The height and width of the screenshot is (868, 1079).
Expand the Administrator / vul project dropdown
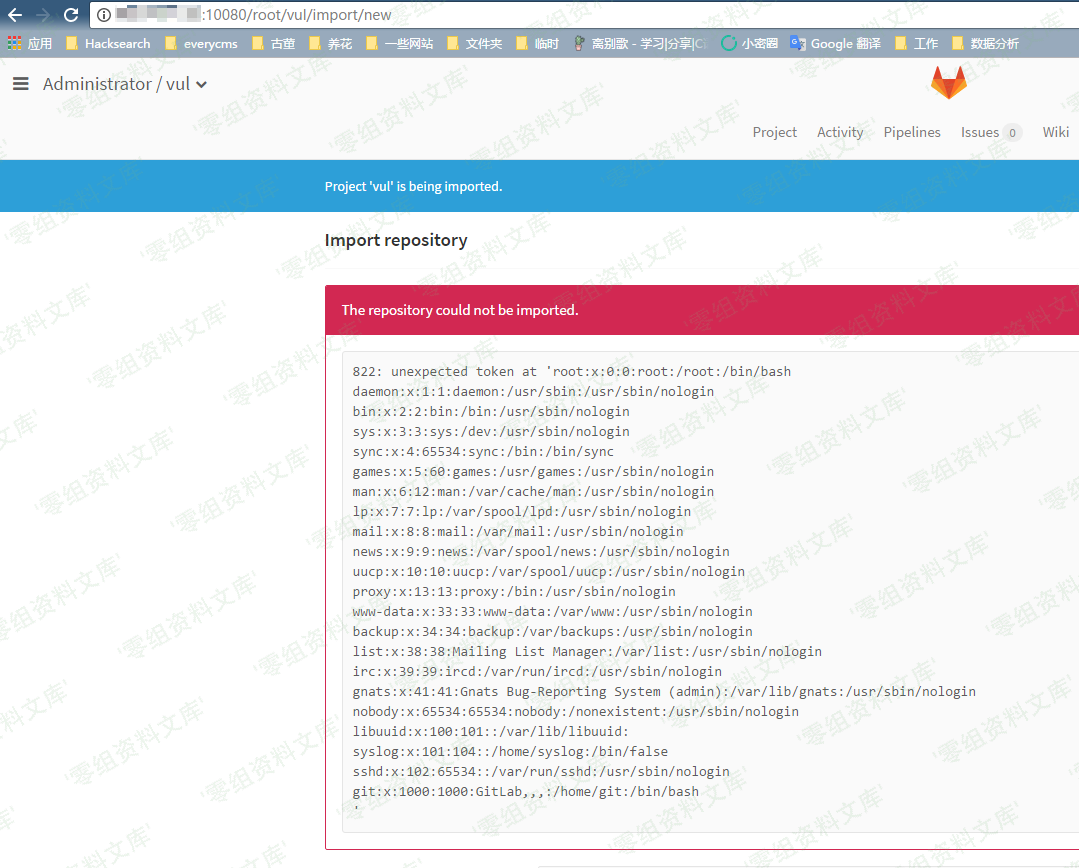click(125, 84)
